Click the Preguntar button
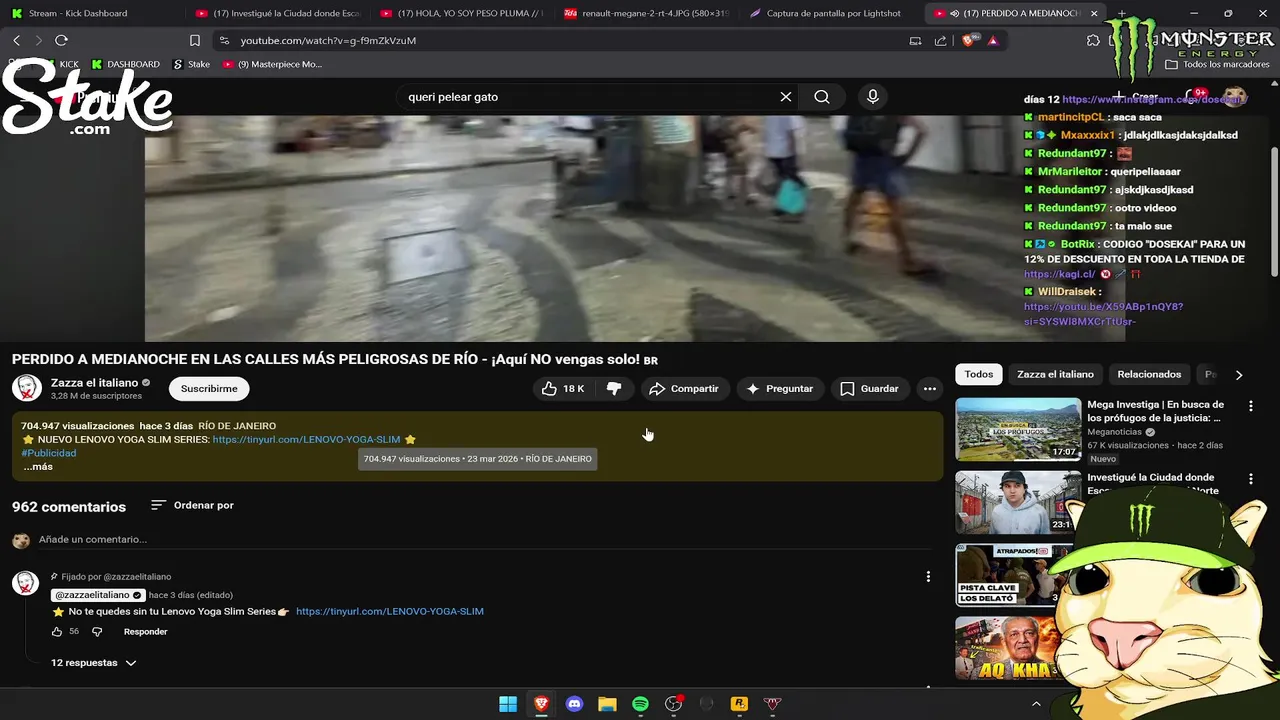The image size is (1280, 720). pyautogui.click(x=780, y=388)
